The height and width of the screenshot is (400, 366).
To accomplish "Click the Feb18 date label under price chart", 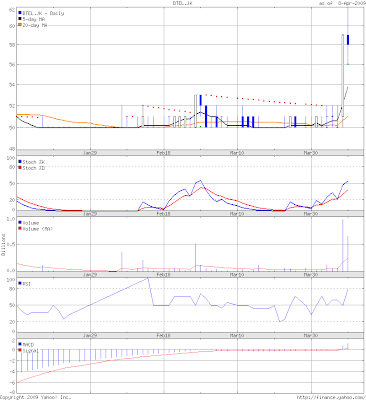I will pos(164,152).
